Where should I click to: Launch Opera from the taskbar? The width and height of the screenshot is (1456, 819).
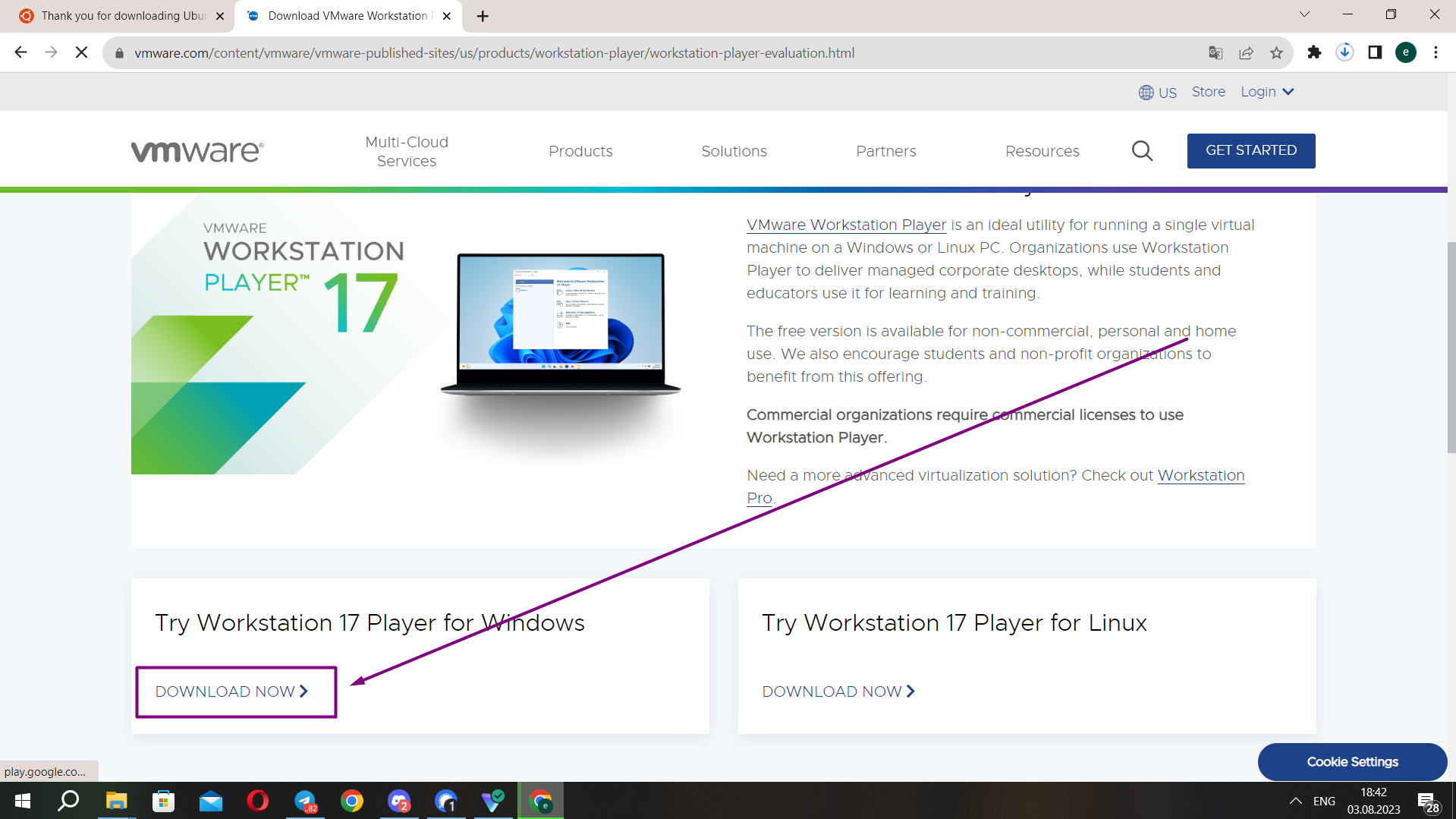(257, 801)
